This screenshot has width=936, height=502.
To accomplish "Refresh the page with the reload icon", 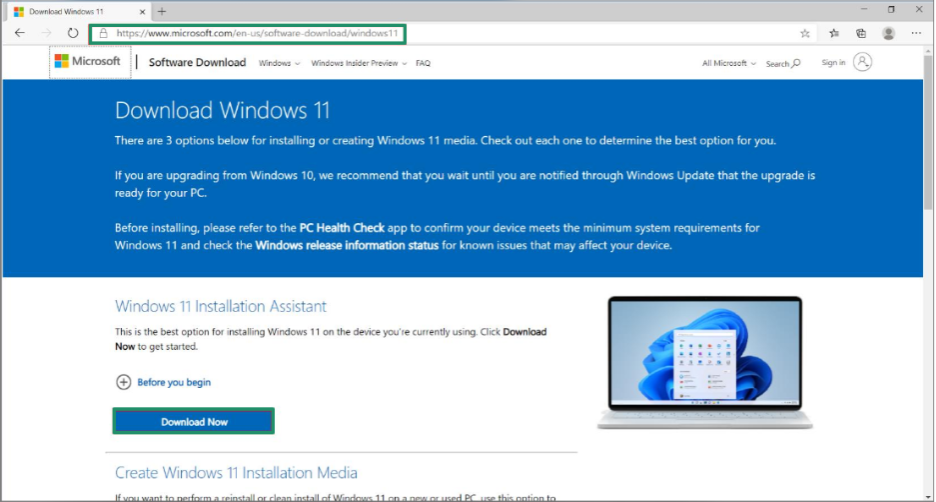I will pyautogui.click(x=73, y=33).
